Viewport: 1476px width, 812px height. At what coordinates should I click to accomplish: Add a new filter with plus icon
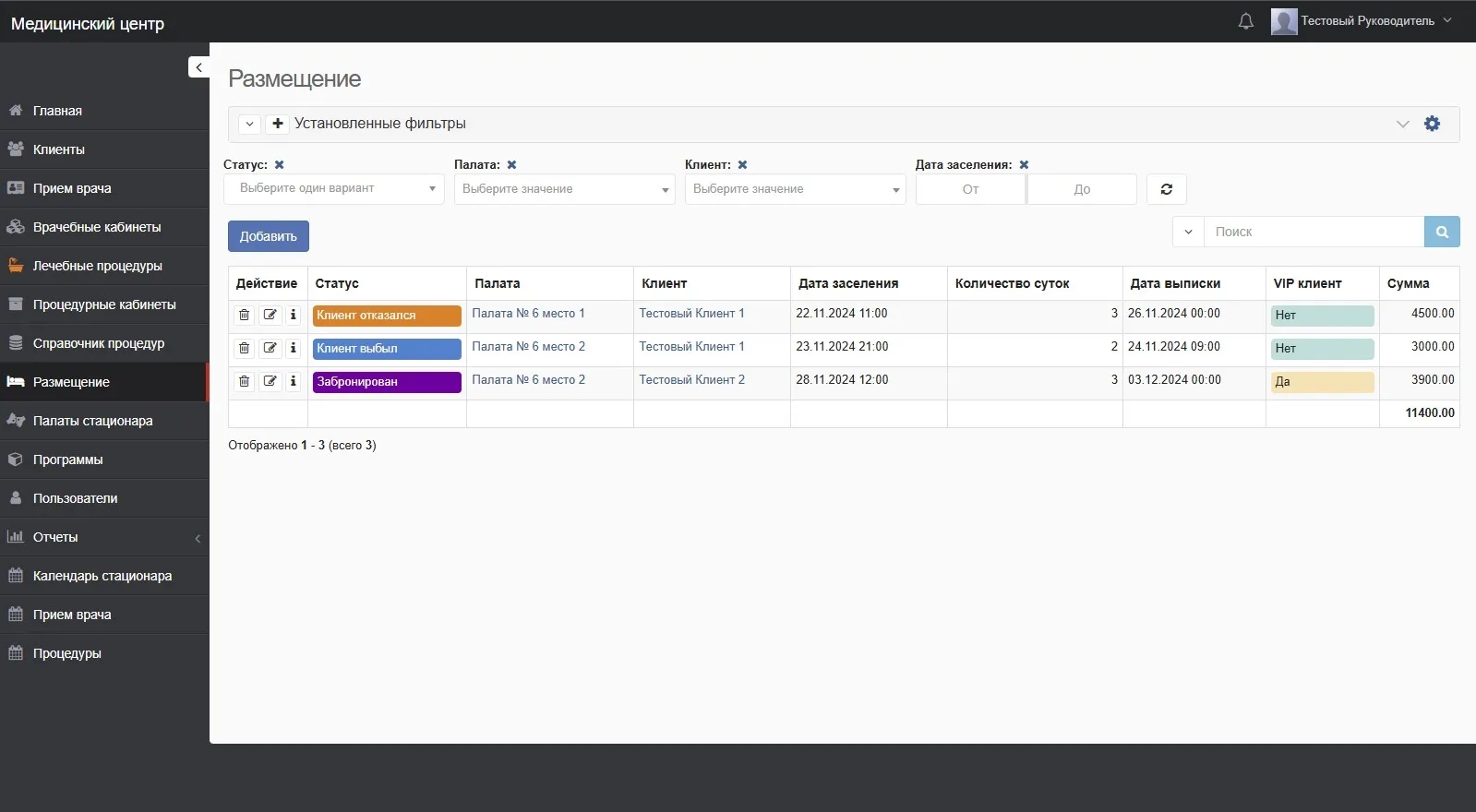coord(277,124)
